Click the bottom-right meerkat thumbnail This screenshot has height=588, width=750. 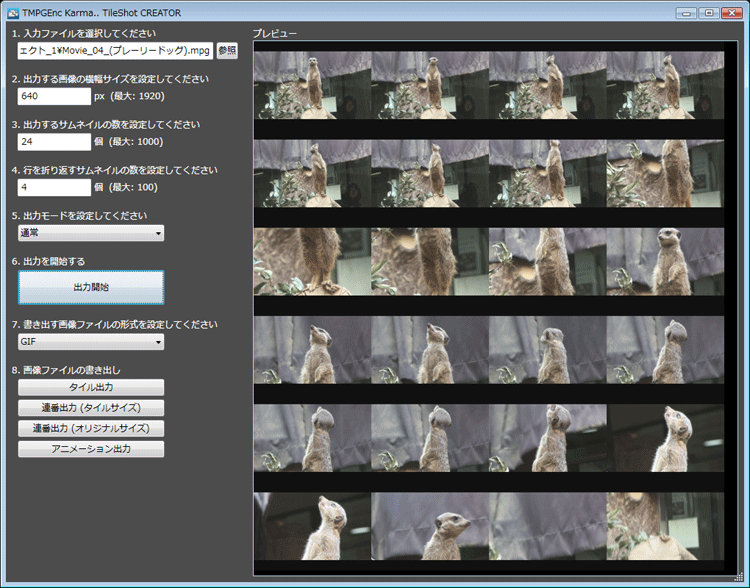tap(665, 526)
